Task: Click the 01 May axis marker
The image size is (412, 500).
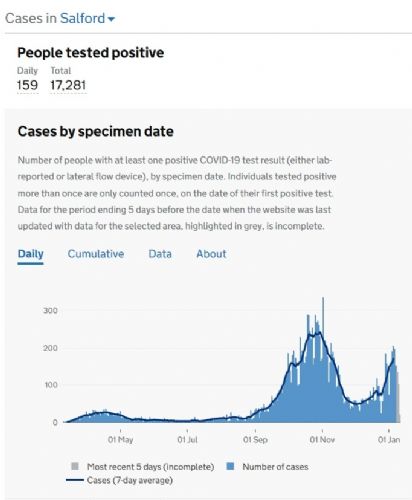Action: click(120, 440)
